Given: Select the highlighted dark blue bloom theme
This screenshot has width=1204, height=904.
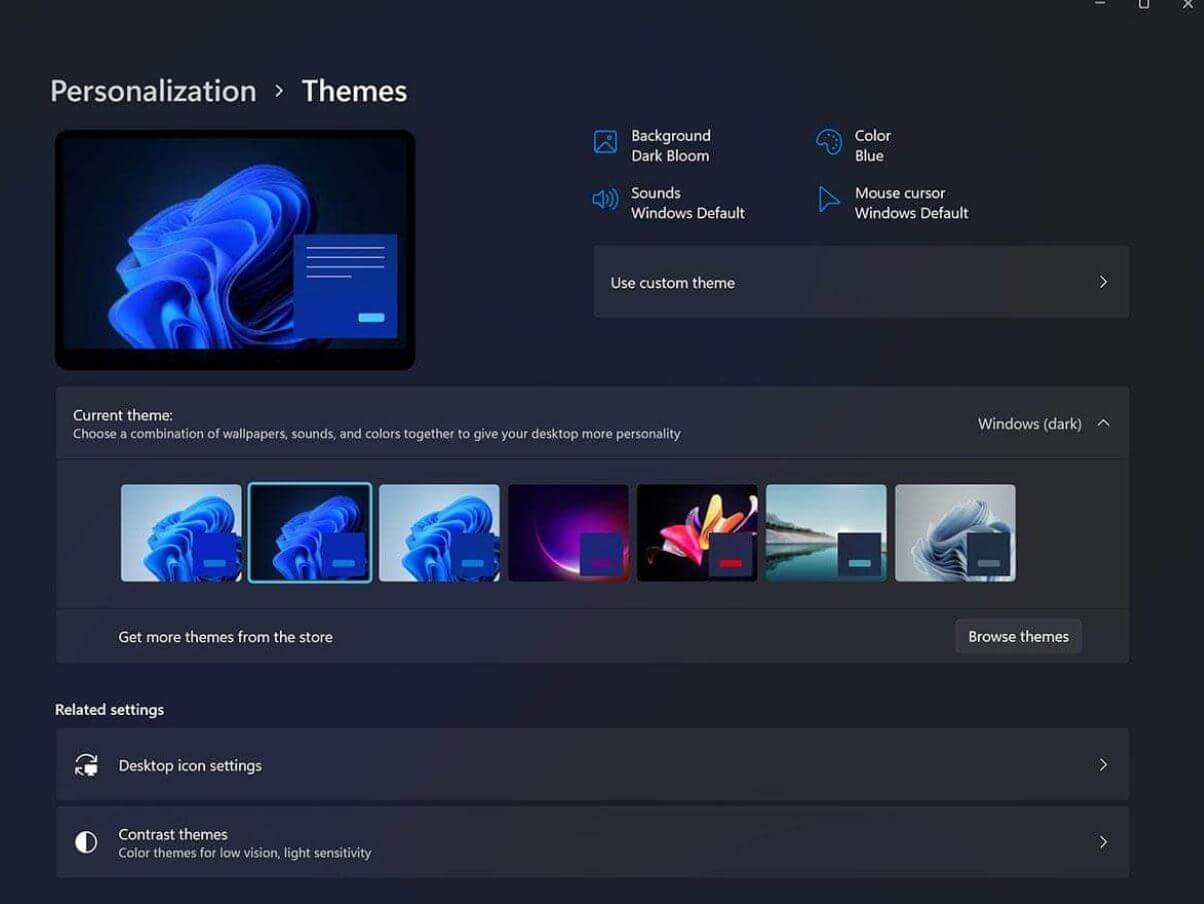Looking at the screenshot, I should click(x=310, y=533).
